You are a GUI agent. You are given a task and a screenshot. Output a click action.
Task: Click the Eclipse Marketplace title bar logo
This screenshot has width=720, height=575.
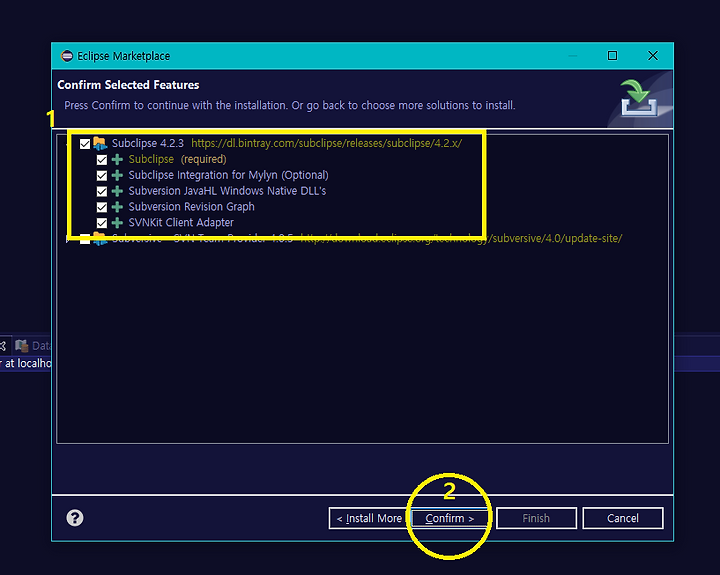click(x=67, y=56)
